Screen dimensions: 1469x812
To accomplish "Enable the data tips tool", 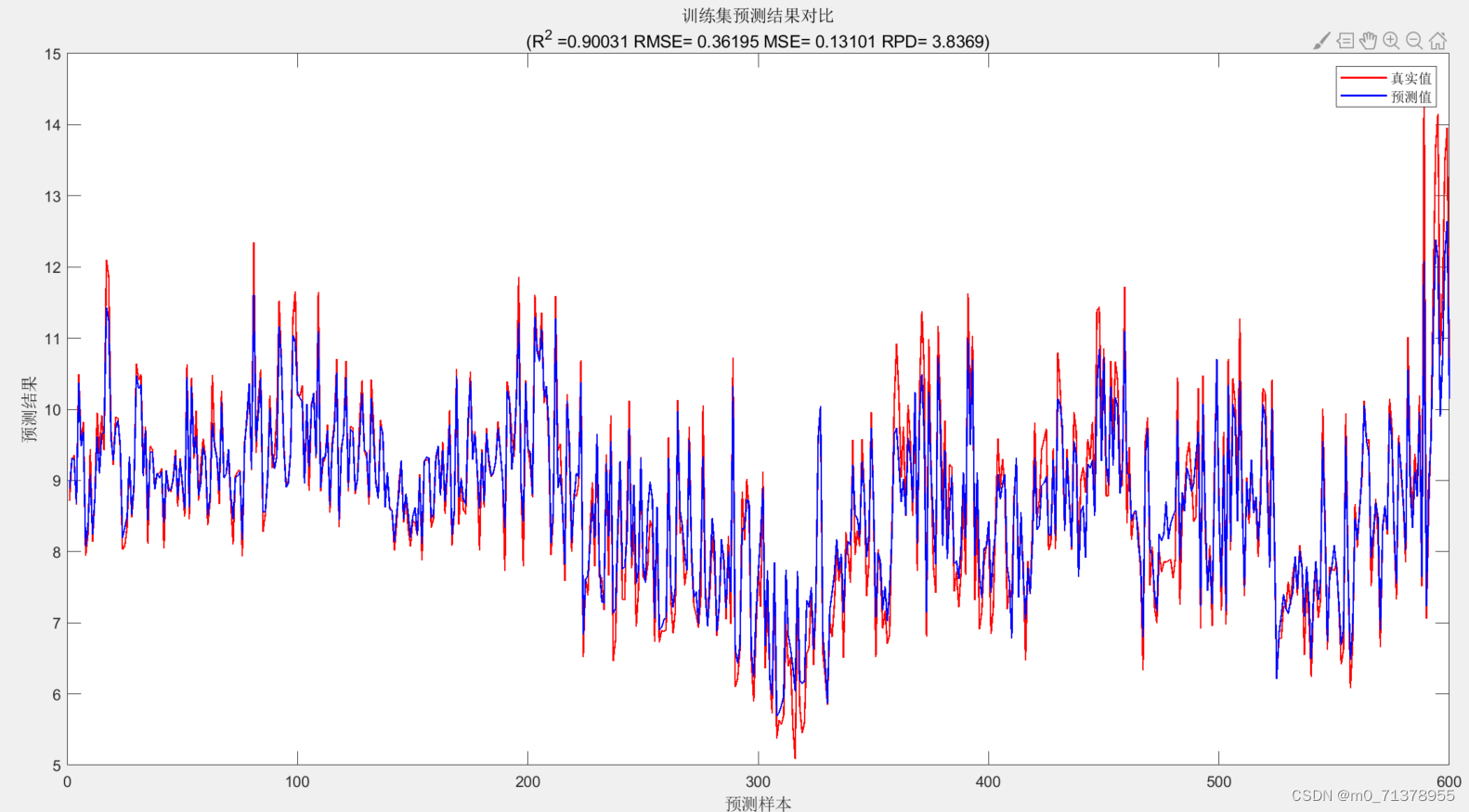I will 1345,41.
